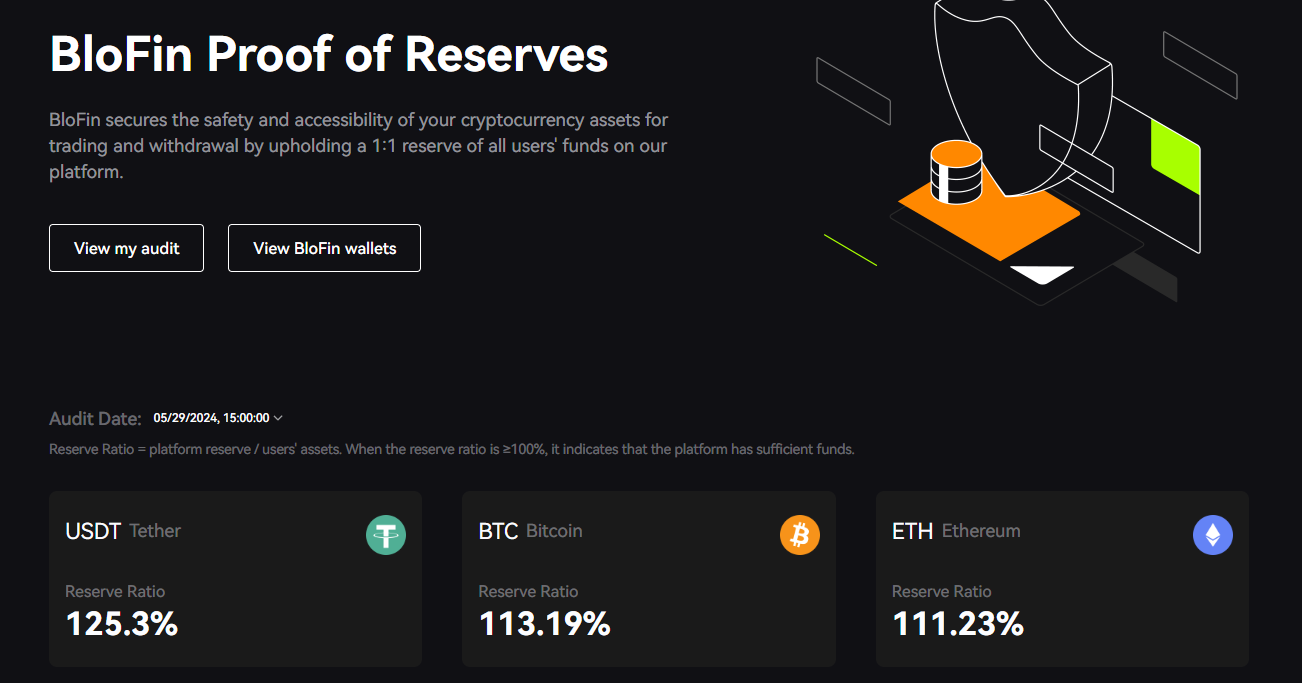Click the 111.23% reserve ratio value
1302x683 pixels.
[x=958, y=624]
